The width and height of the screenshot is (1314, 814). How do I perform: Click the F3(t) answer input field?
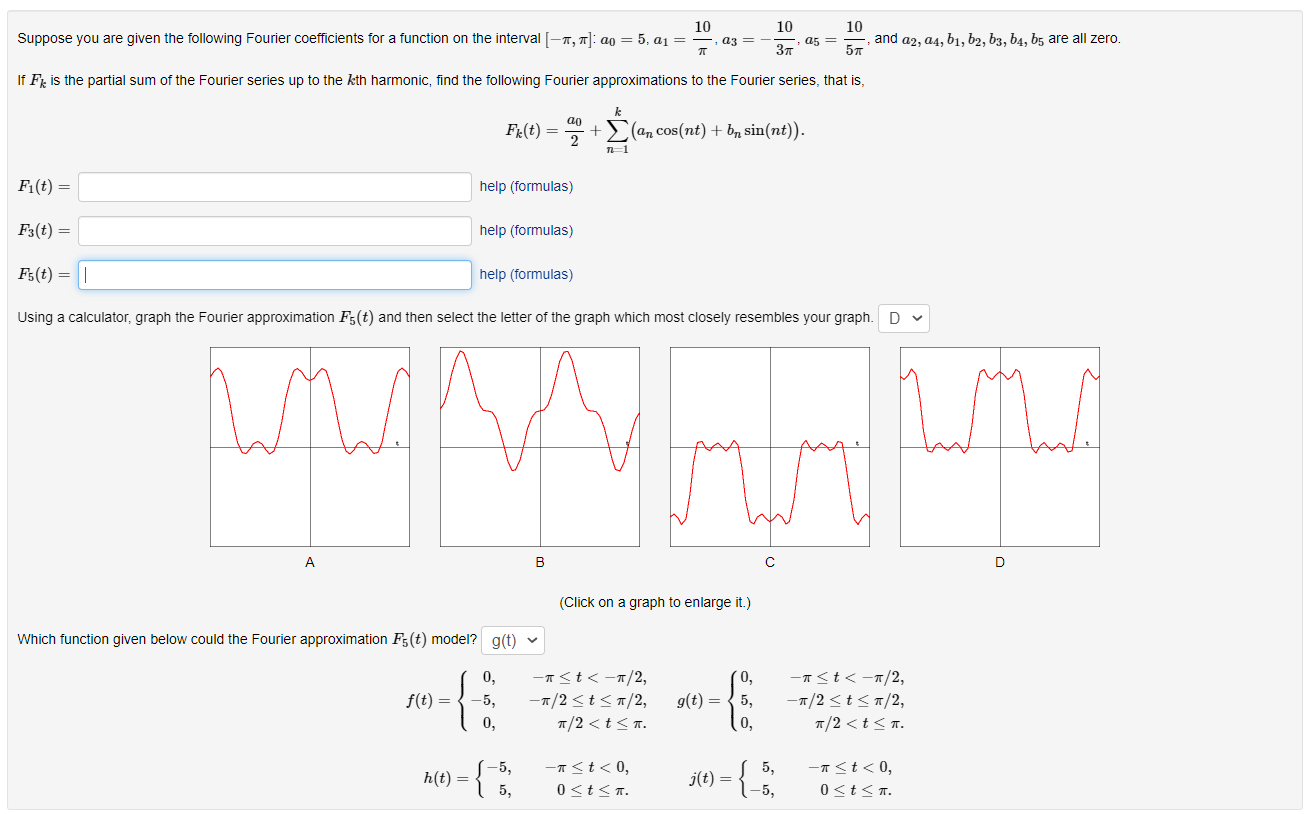(x=274, y=230)
